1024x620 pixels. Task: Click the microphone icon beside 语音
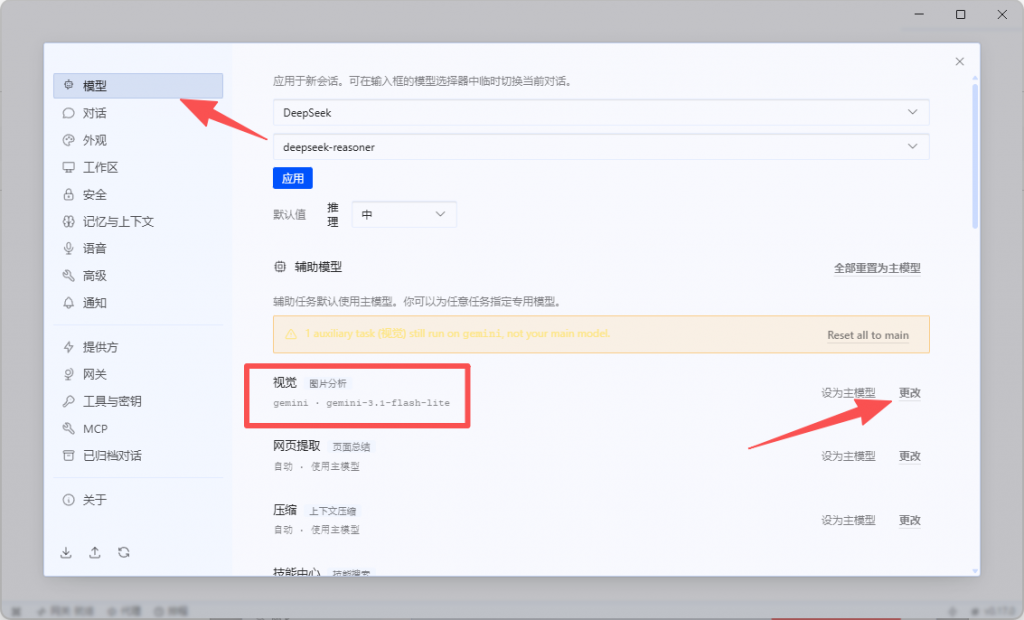point(69,248)
